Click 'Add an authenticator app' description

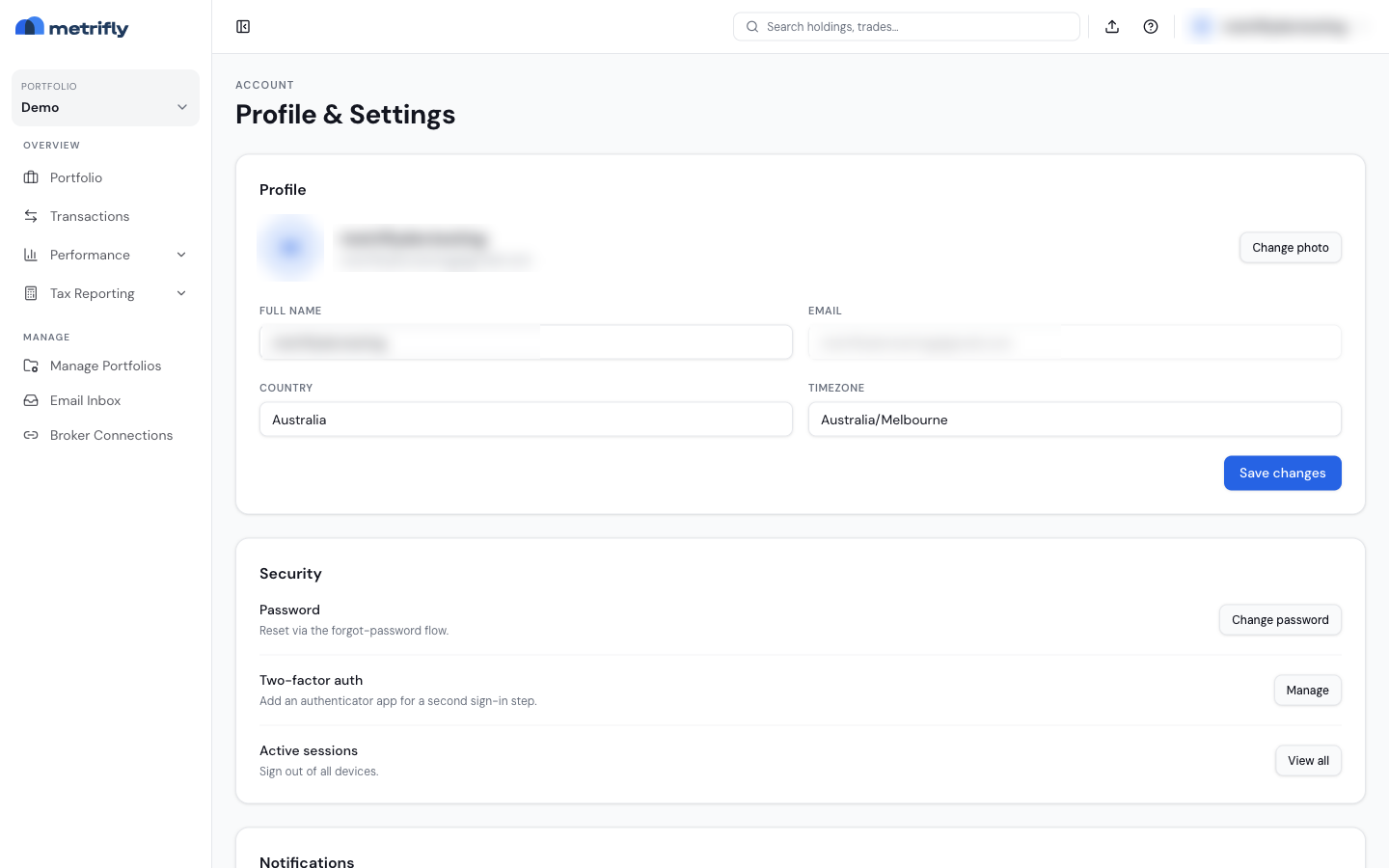(398, 701)
